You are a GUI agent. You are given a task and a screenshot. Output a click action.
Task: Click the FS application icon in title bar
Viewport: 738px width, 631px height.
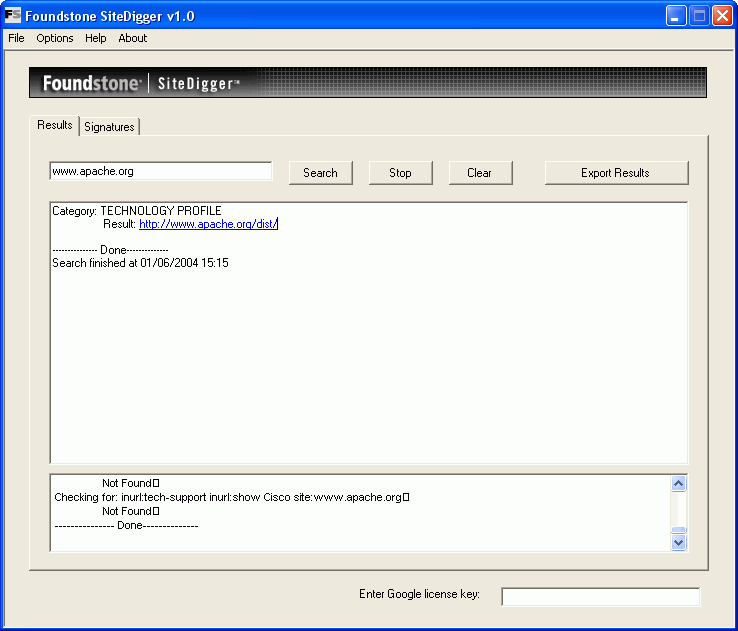(12, 15)
